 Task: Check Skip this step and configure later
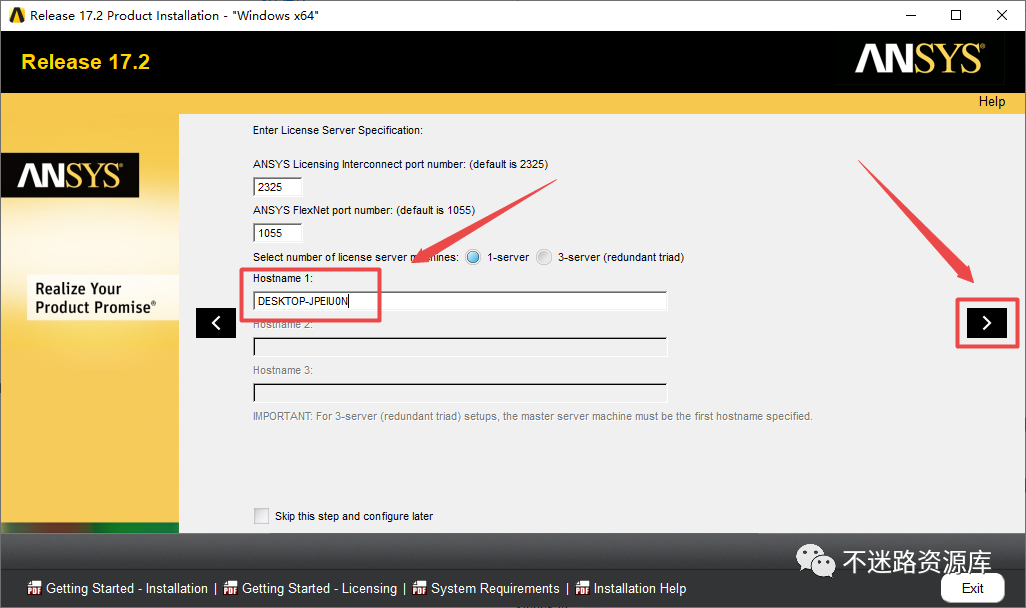coord(261,516)
